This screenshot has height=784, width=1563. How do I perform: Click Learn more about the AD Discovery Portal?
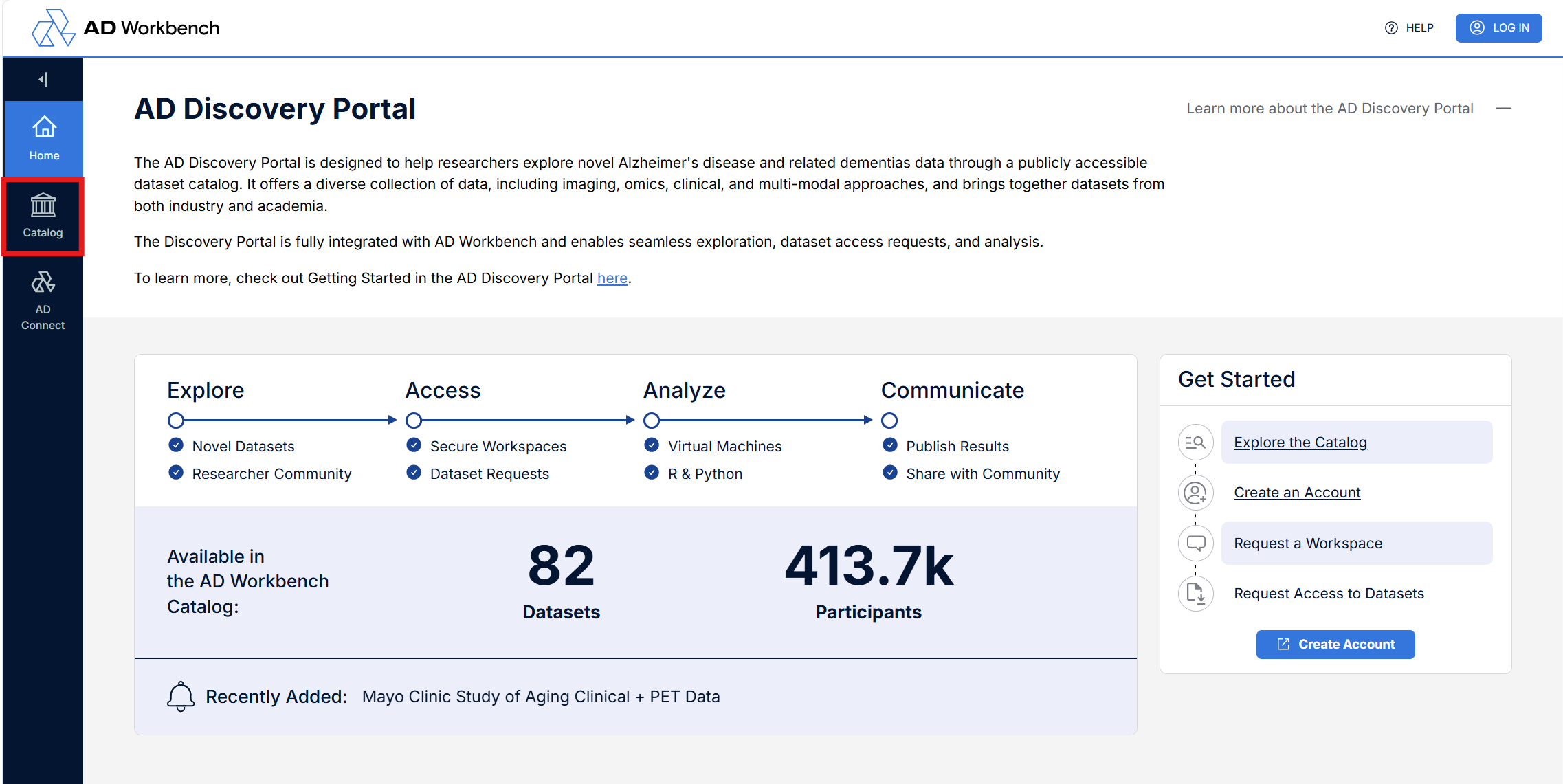[1329, 109]
